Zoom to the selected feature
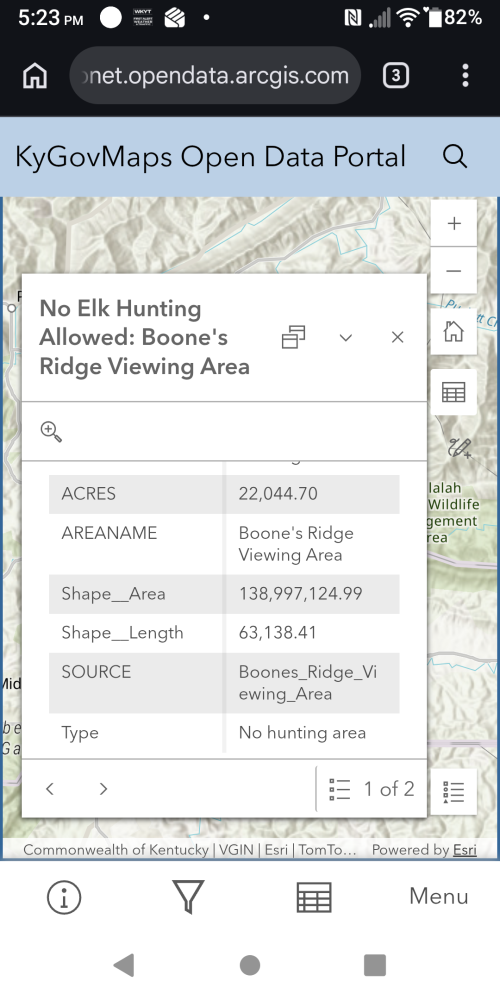This screenshot has height=1000, width=500. (51, 432)
